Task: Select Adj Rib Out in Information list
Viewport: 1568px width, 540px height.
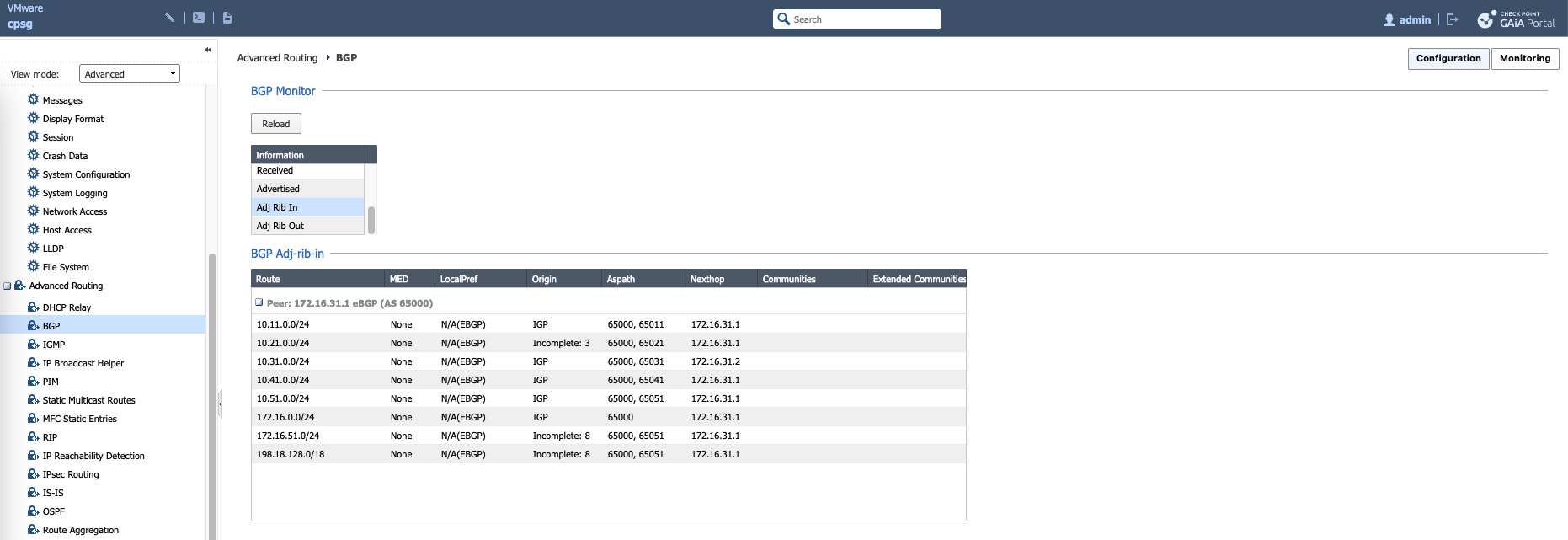Action: click(280, 226)
